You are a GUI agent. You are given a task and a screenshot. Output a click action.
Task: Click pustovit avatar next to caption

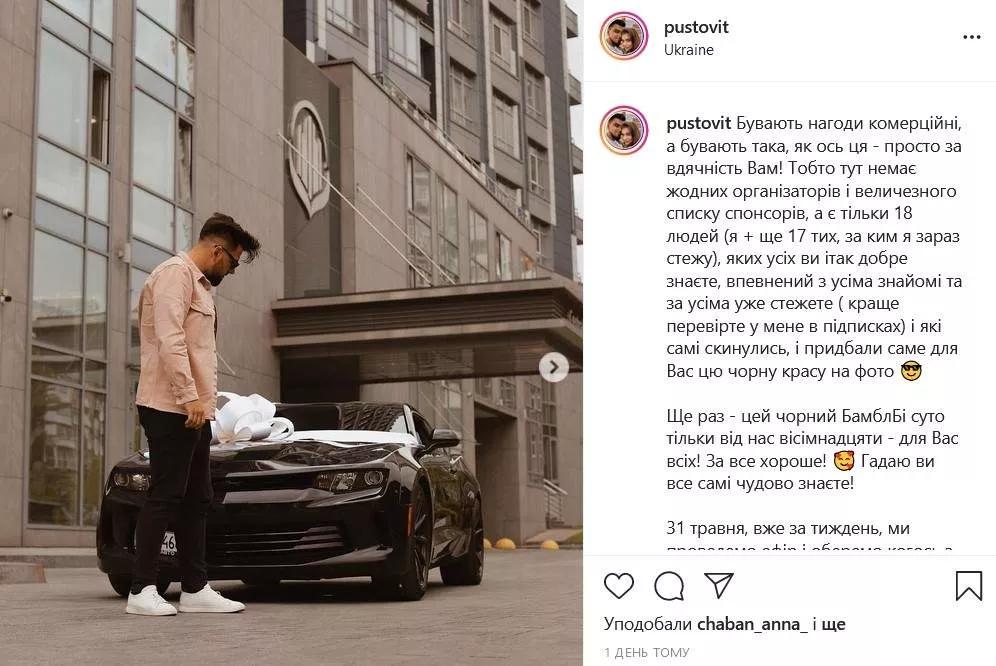click(x=624, y=130)
